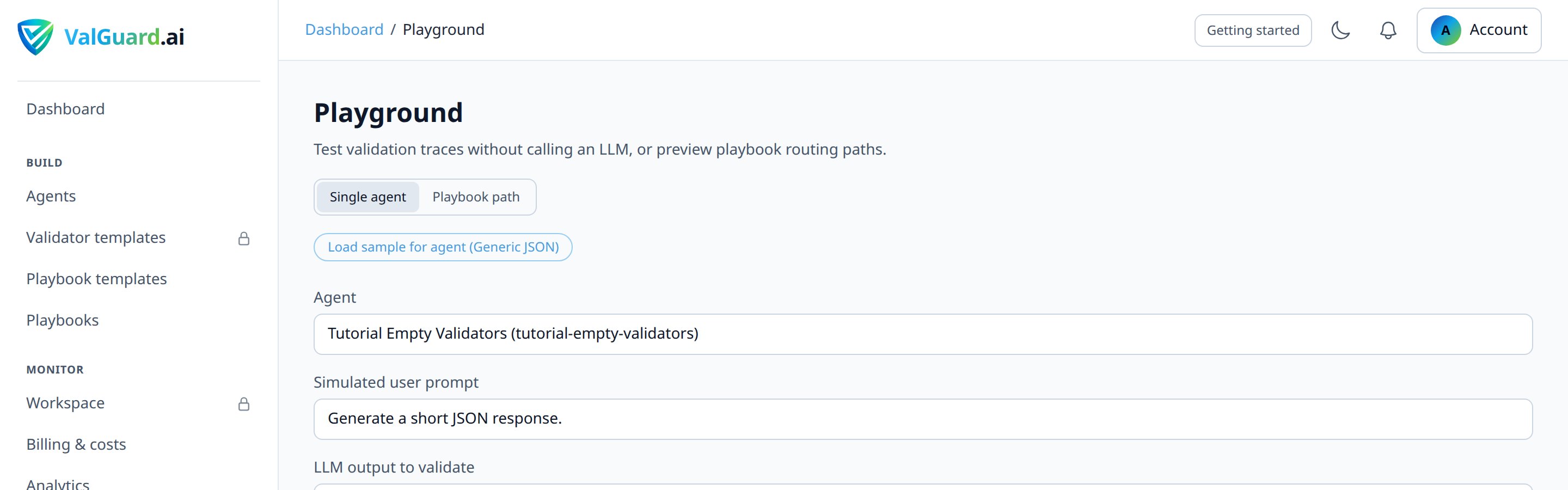Click the Playground page heading
The height and width of the screenshot is (490, 1568).
pyautogui.click(x=388, y=113)
